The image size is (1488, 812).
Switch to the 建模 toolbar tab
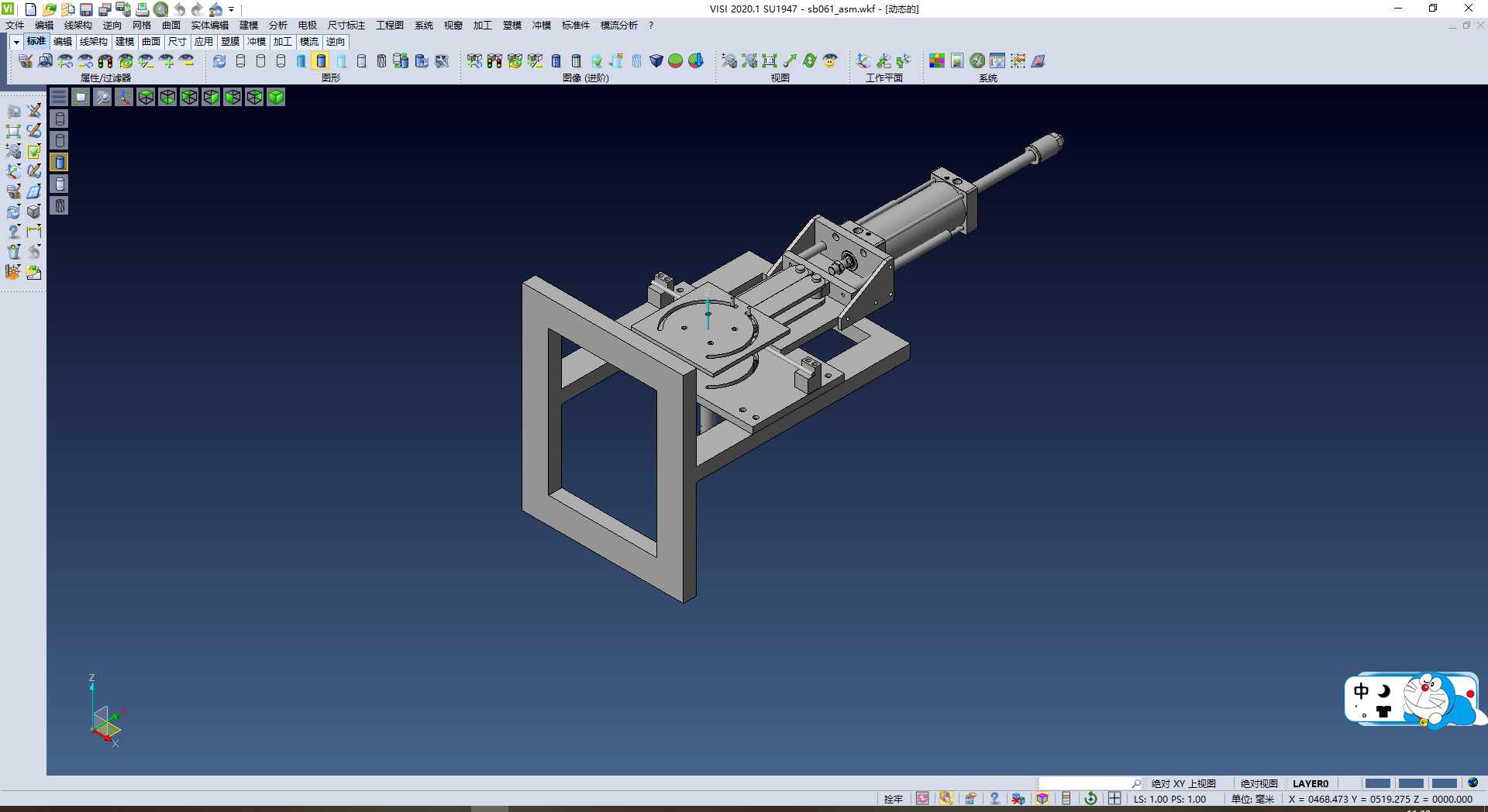click(124, 42)
